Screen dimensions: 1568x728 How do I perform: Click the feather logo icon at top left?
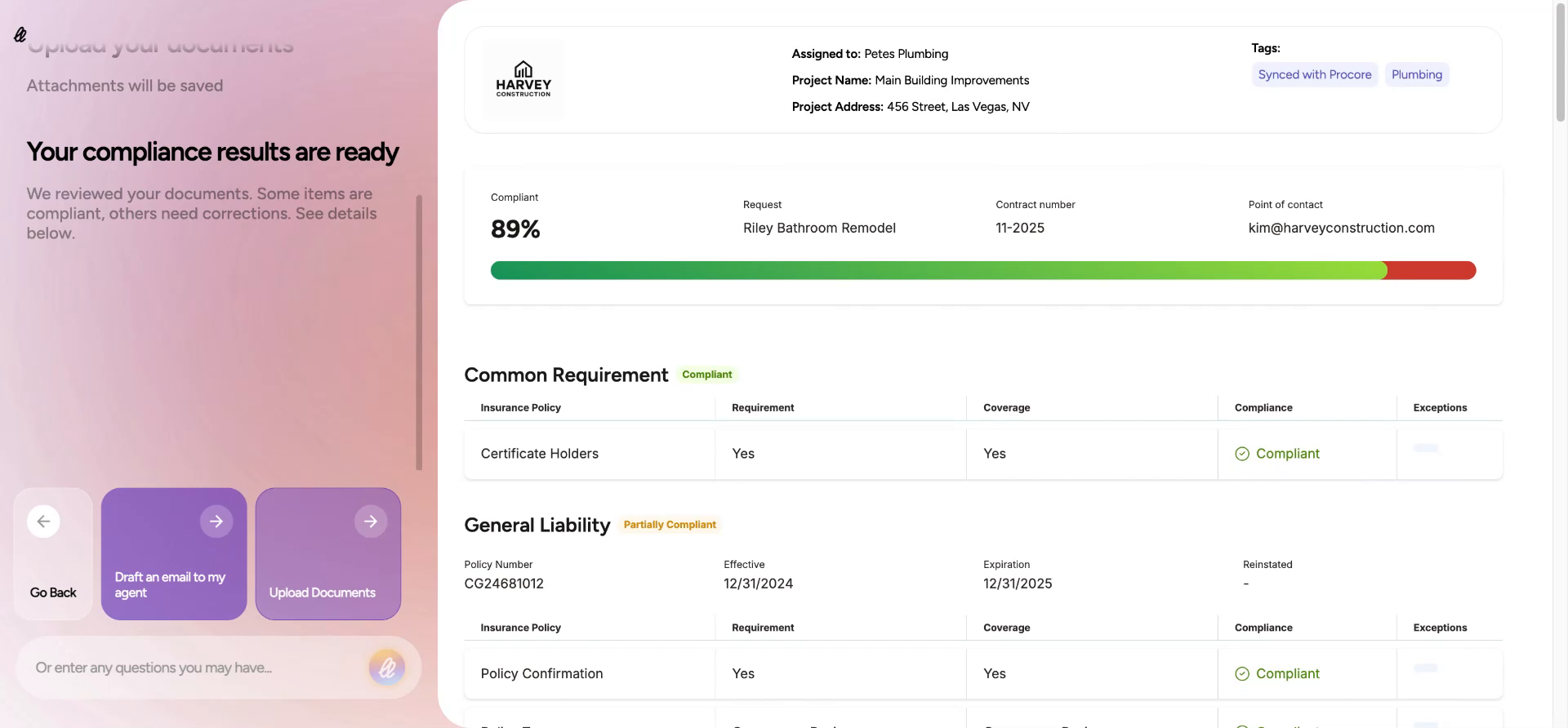tap(20, 34)
